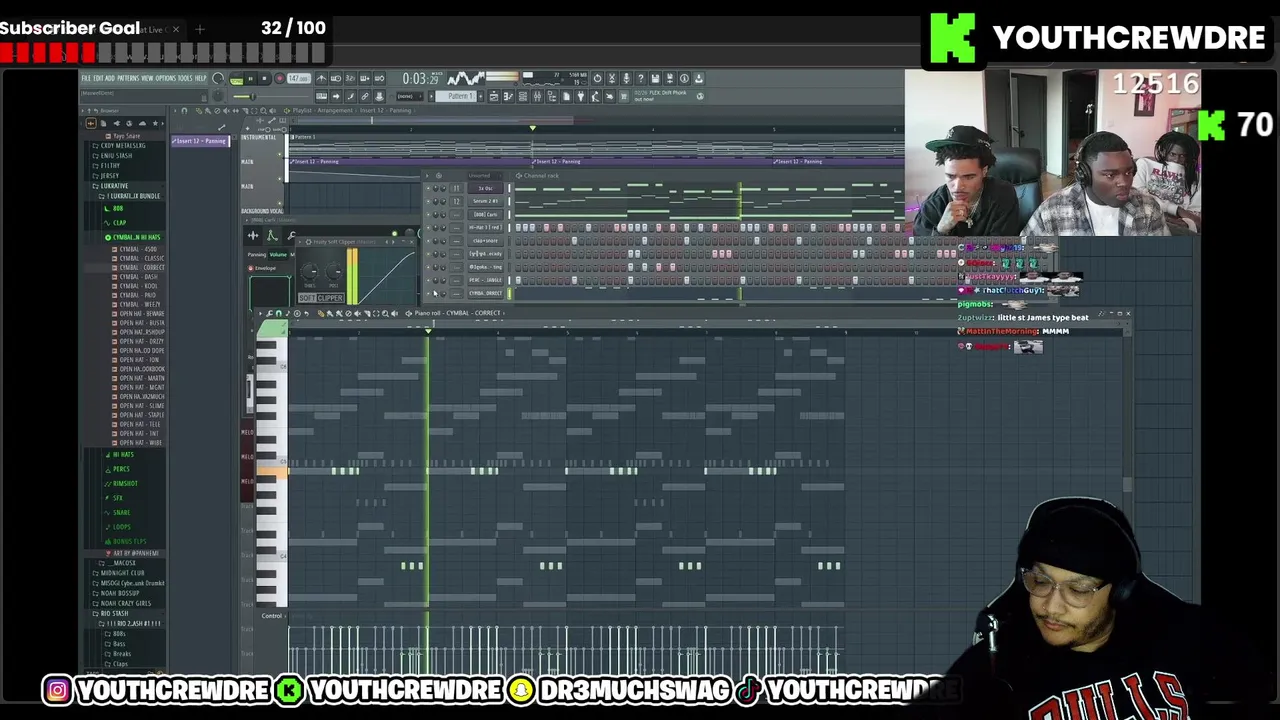Select first browser tab icon
The height and width of the screenshot is (720, 1280).
pos(91,123)
